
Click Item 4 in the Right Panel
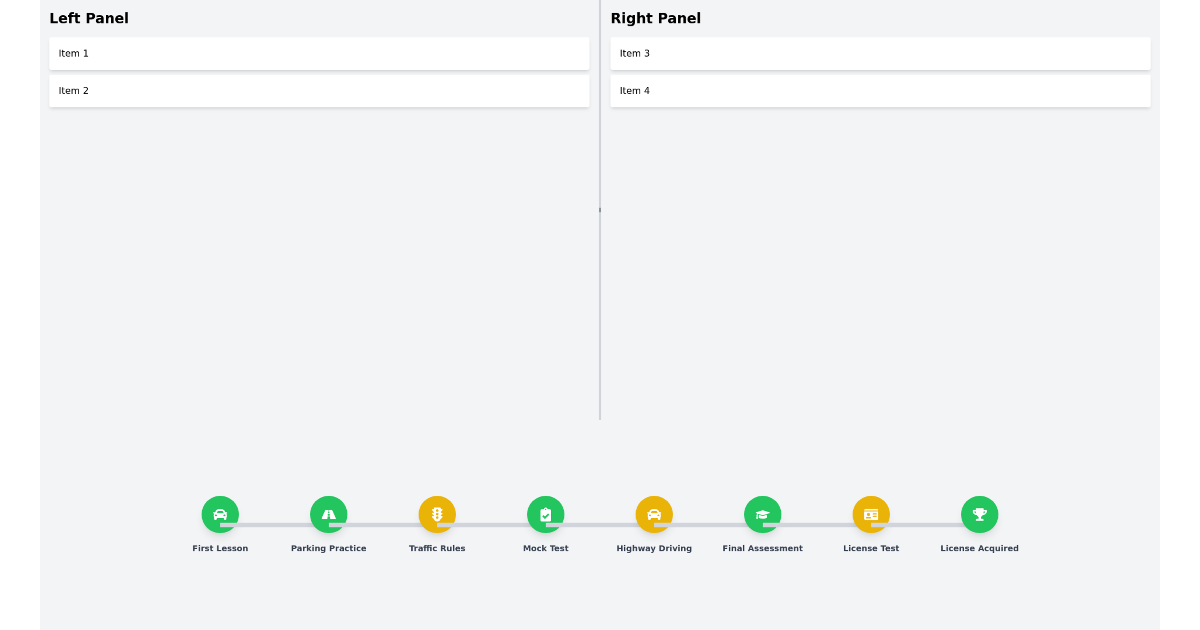(880, 91)
